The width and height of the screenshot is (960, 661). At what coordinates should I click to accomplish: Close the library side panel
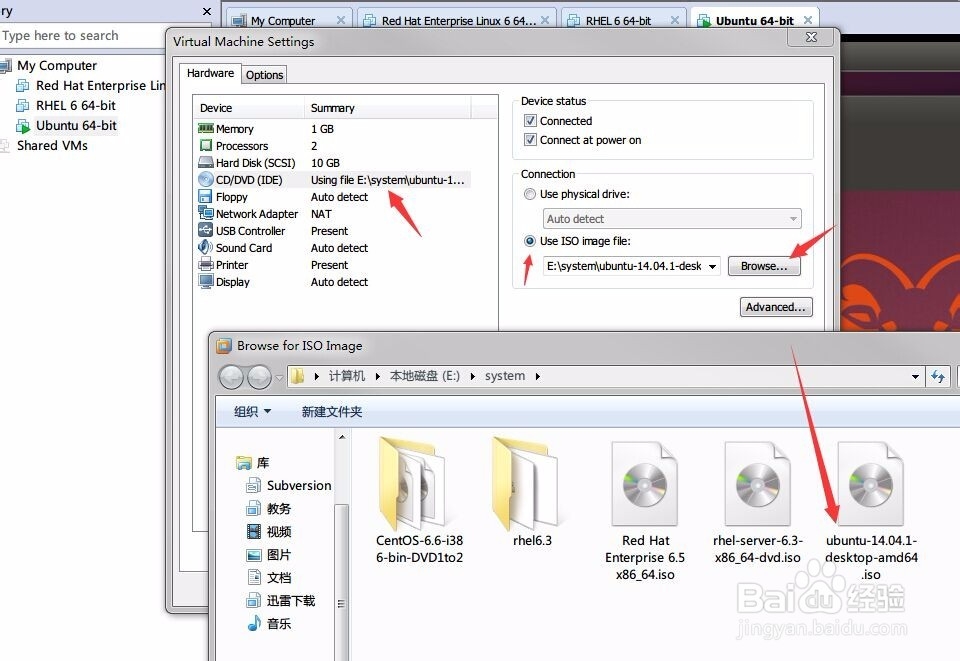point(207,11)
